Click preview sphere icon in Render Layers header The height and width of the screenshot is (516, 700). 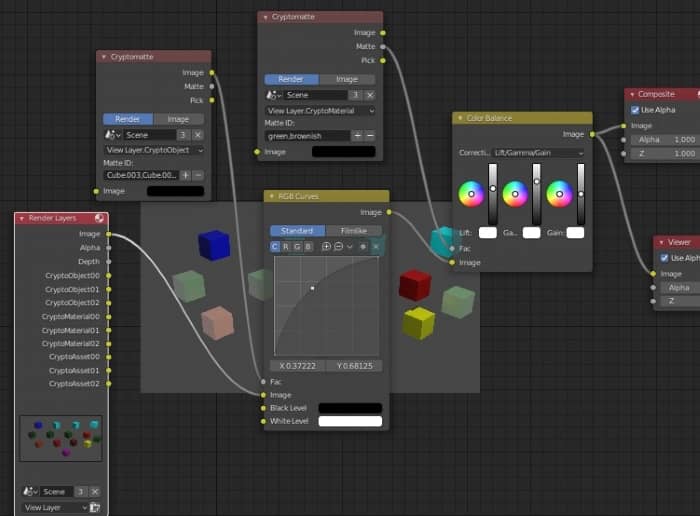(99, 218)
